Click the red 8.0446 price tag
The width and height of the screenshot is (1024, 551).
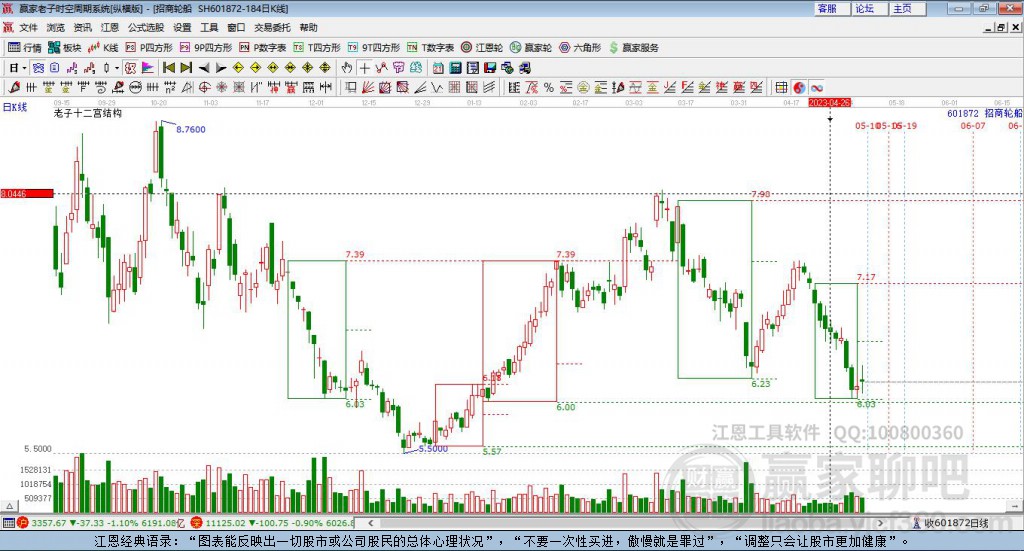coord(27,194)
